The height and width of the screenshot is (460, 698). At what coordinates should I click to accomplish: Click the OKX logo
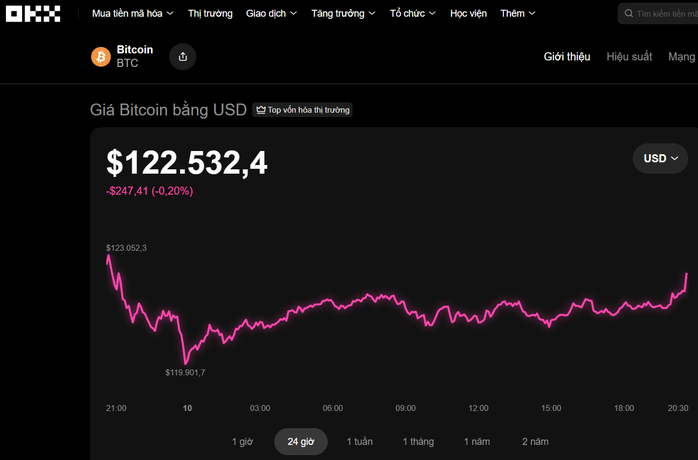coord(34,14)
